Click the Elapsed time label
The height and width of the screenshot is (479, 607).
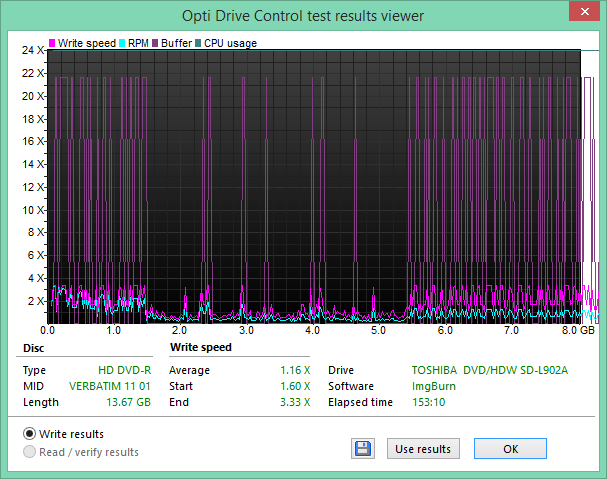point(360,402)
